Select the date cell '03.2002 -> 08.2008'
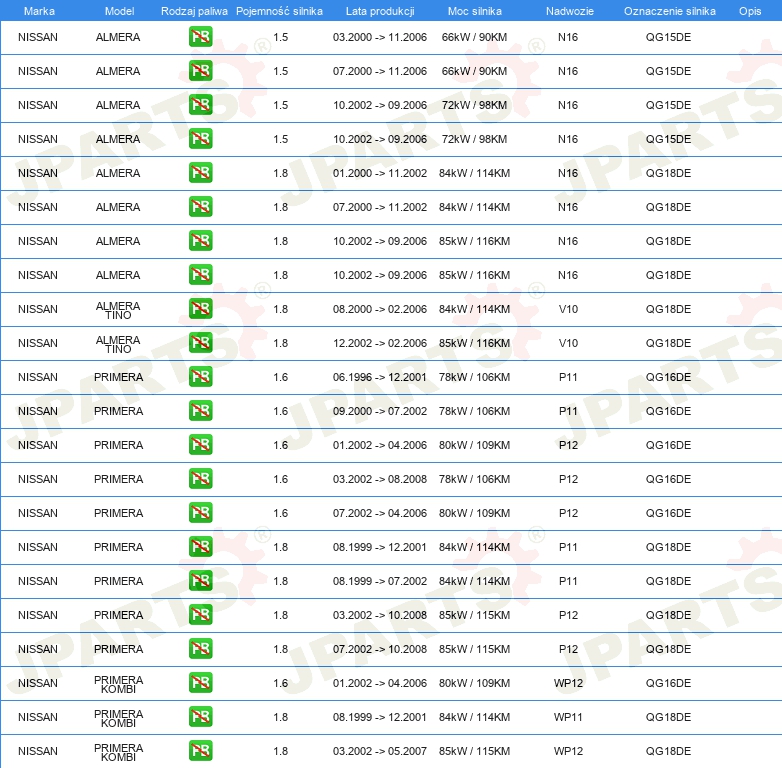The height and width of the screenshot is (768, 782). pyautogui.click(x=380, y=479)
